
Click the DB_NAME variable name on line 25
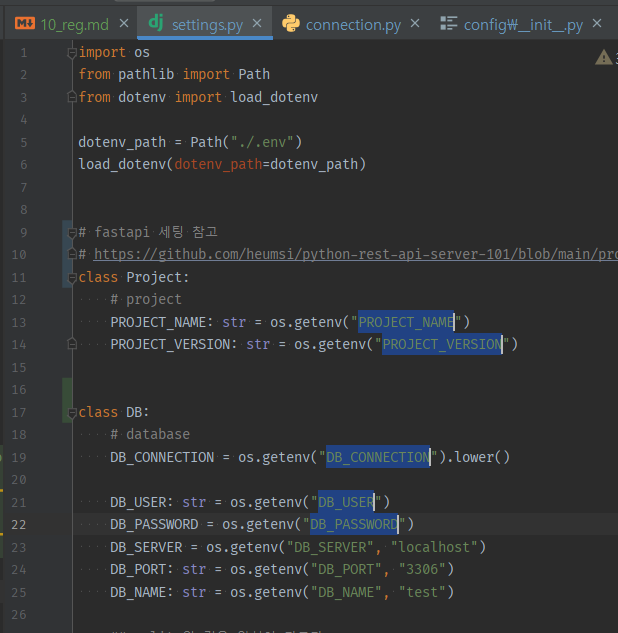click(138, 592)
